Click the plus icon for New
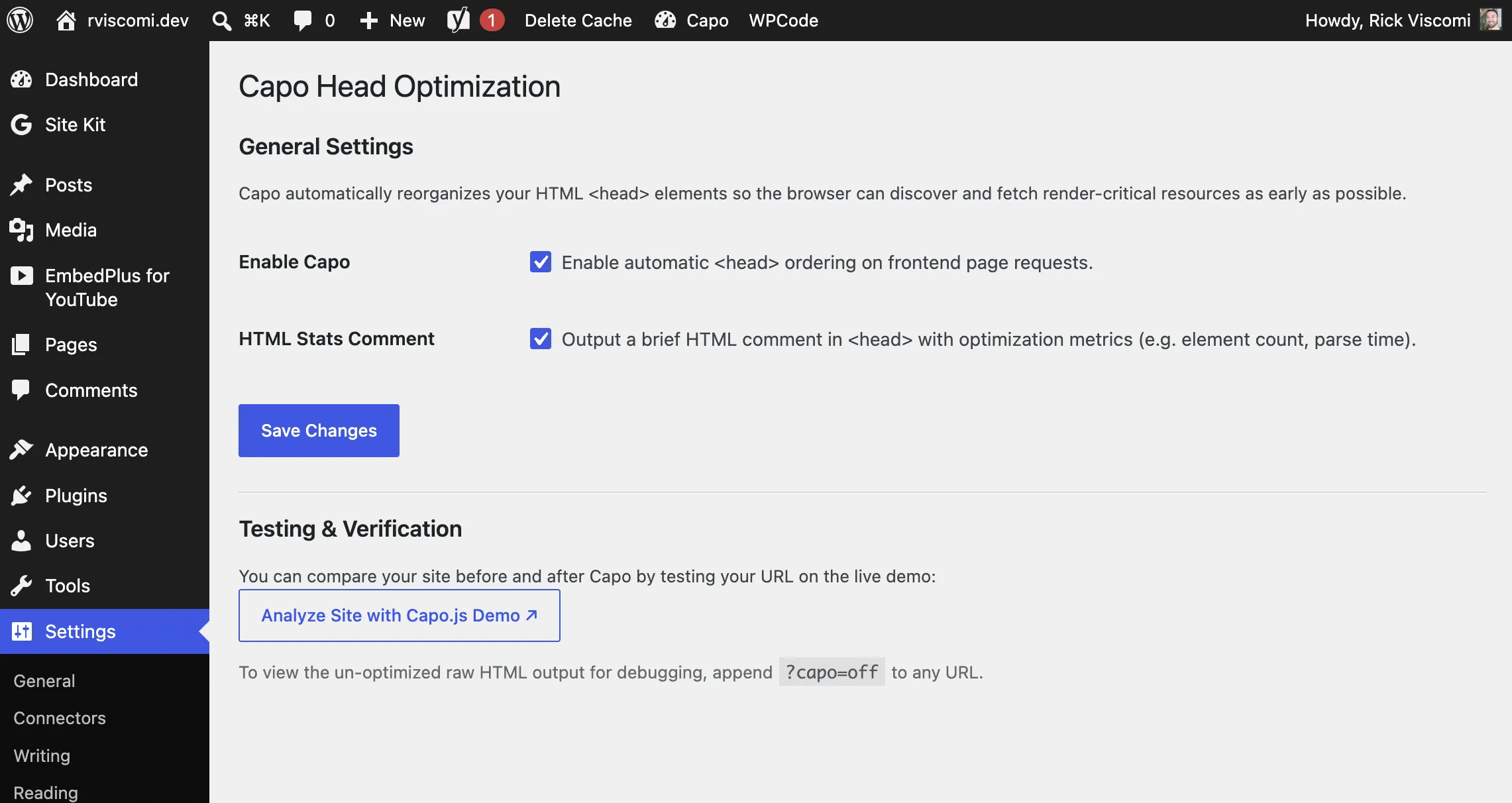 tap(369, 21)
